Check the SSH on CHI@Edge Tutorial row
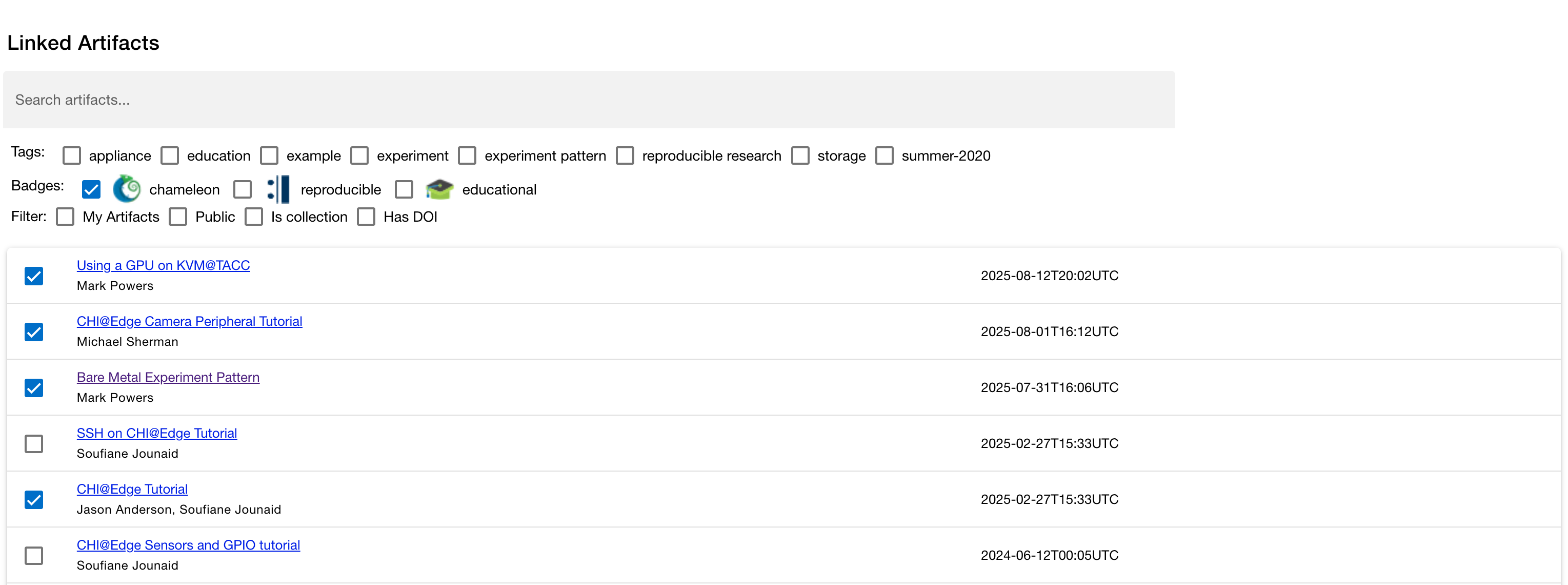This screenshot has width=1568, height=585. click(34, 443)
